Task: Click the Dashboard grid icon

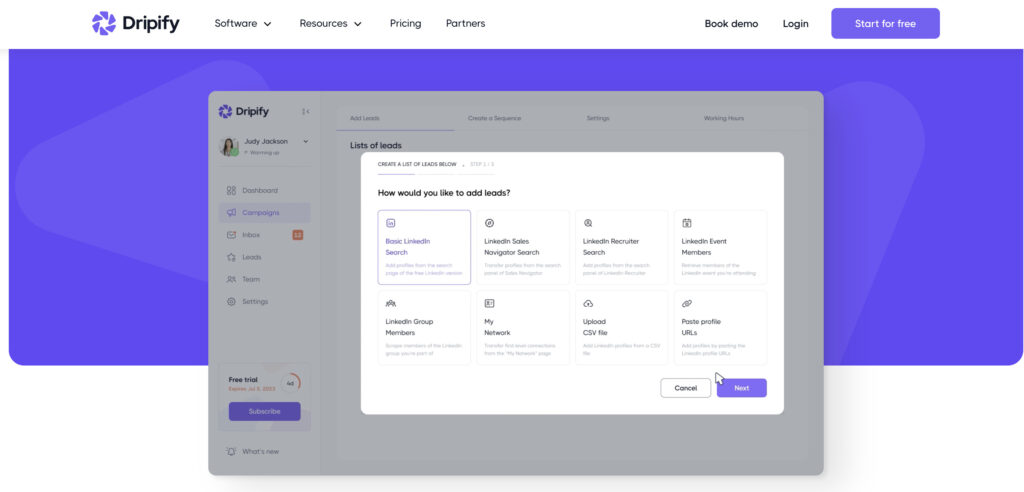Action: [x=231, y=191]
